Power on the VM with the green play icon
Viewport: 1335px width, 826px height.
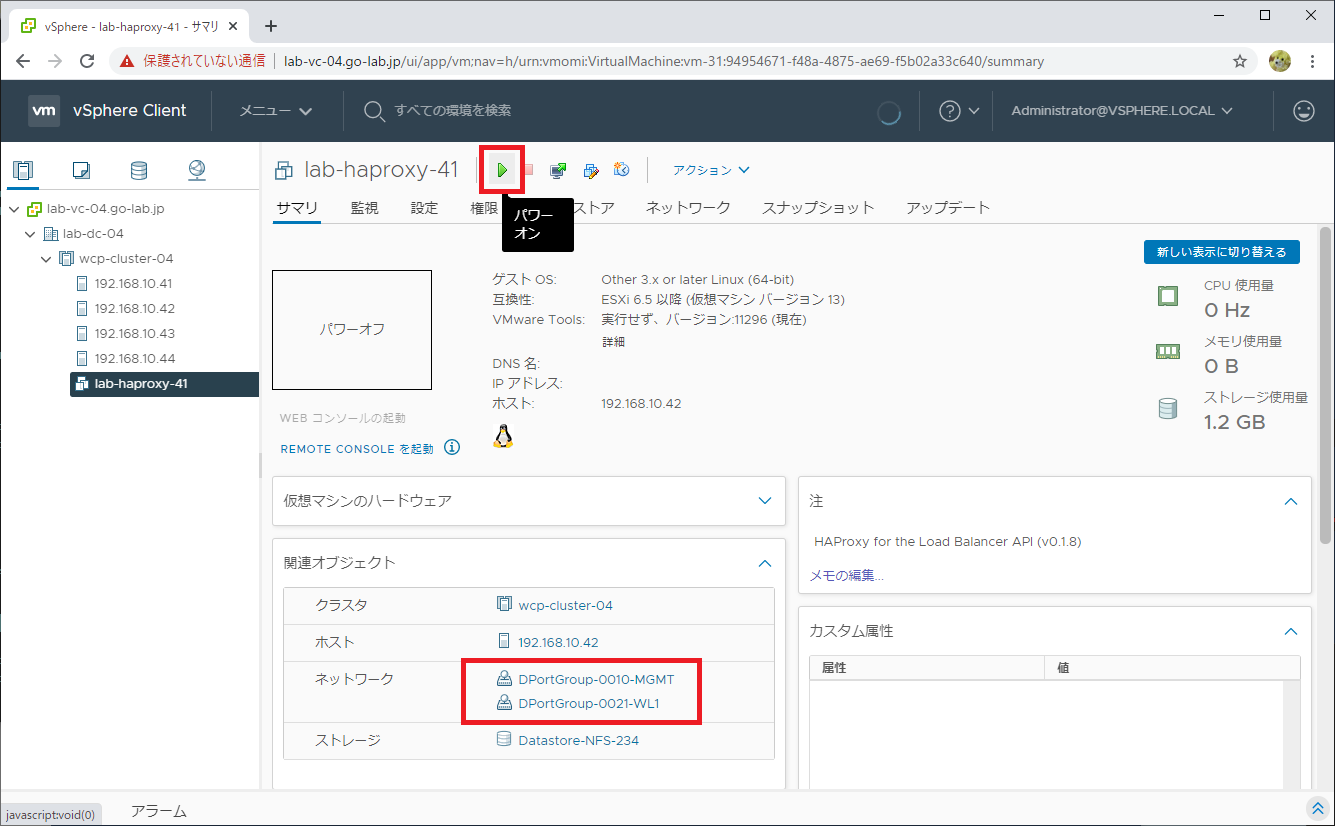point(502,171)
